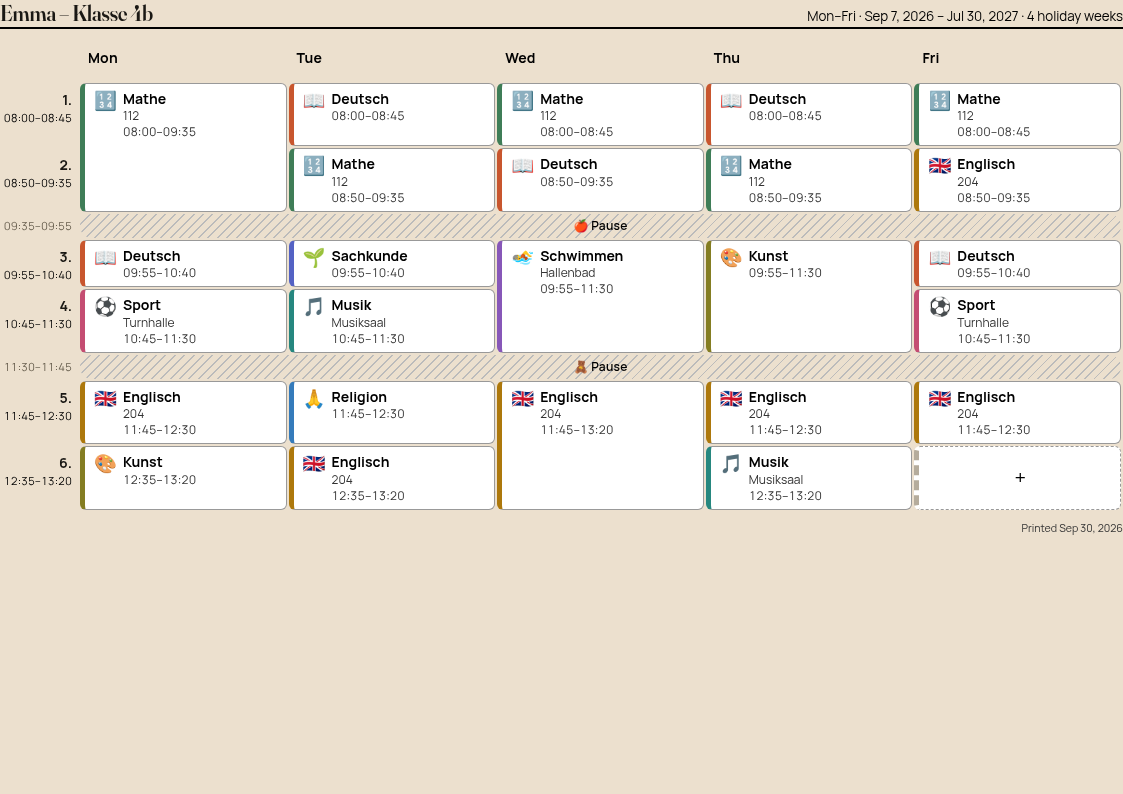Click the UK flag icon in Friday's second-period Englisch
Screen dimensions: 1123x794
(940, 166)
